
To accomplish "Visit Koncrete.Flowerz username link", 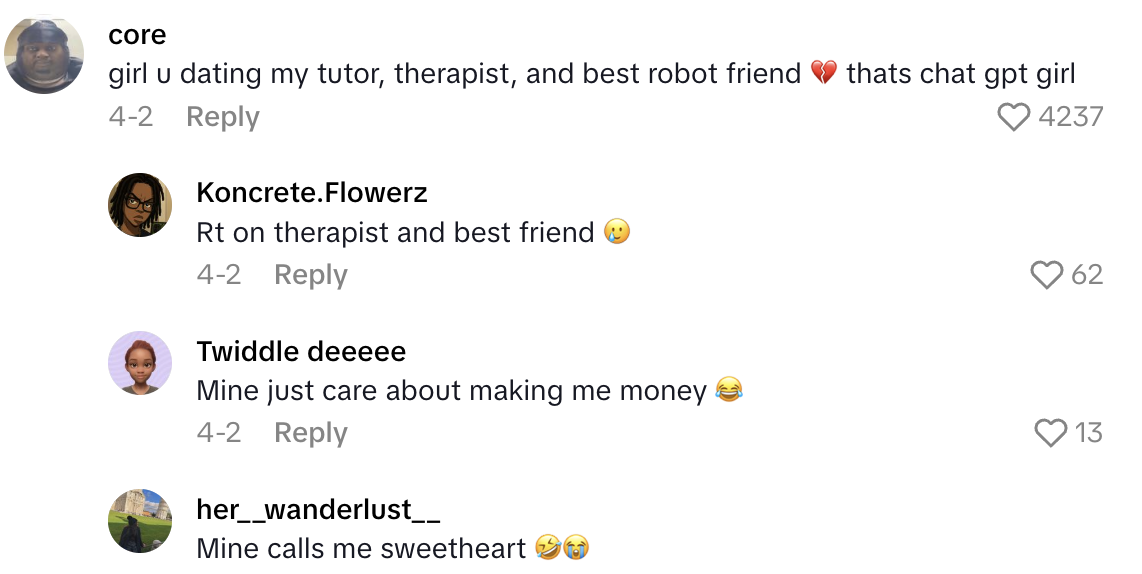I will (312, 193).
